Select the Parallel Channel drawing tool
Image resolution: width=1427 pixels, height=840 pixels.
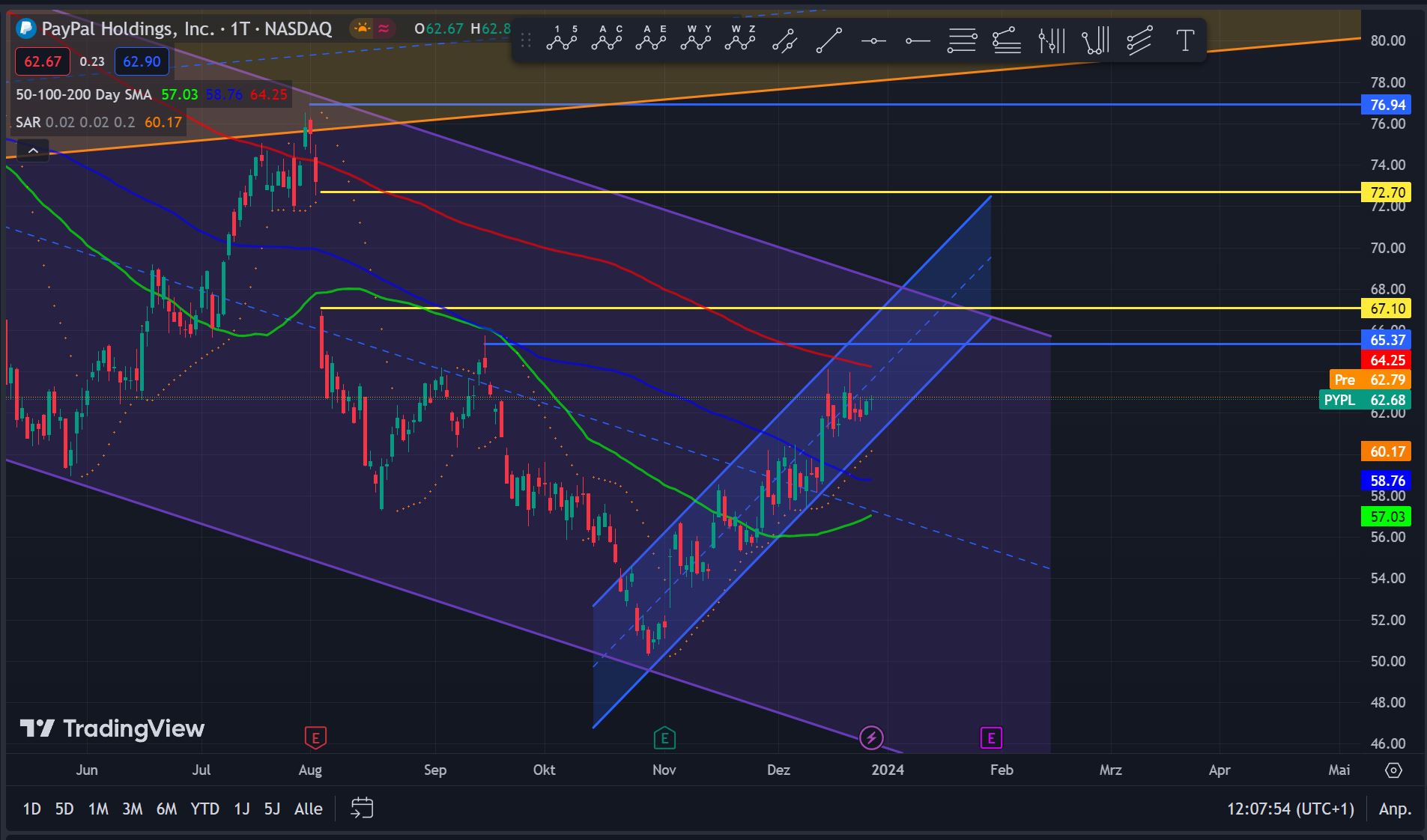(784, 40)
